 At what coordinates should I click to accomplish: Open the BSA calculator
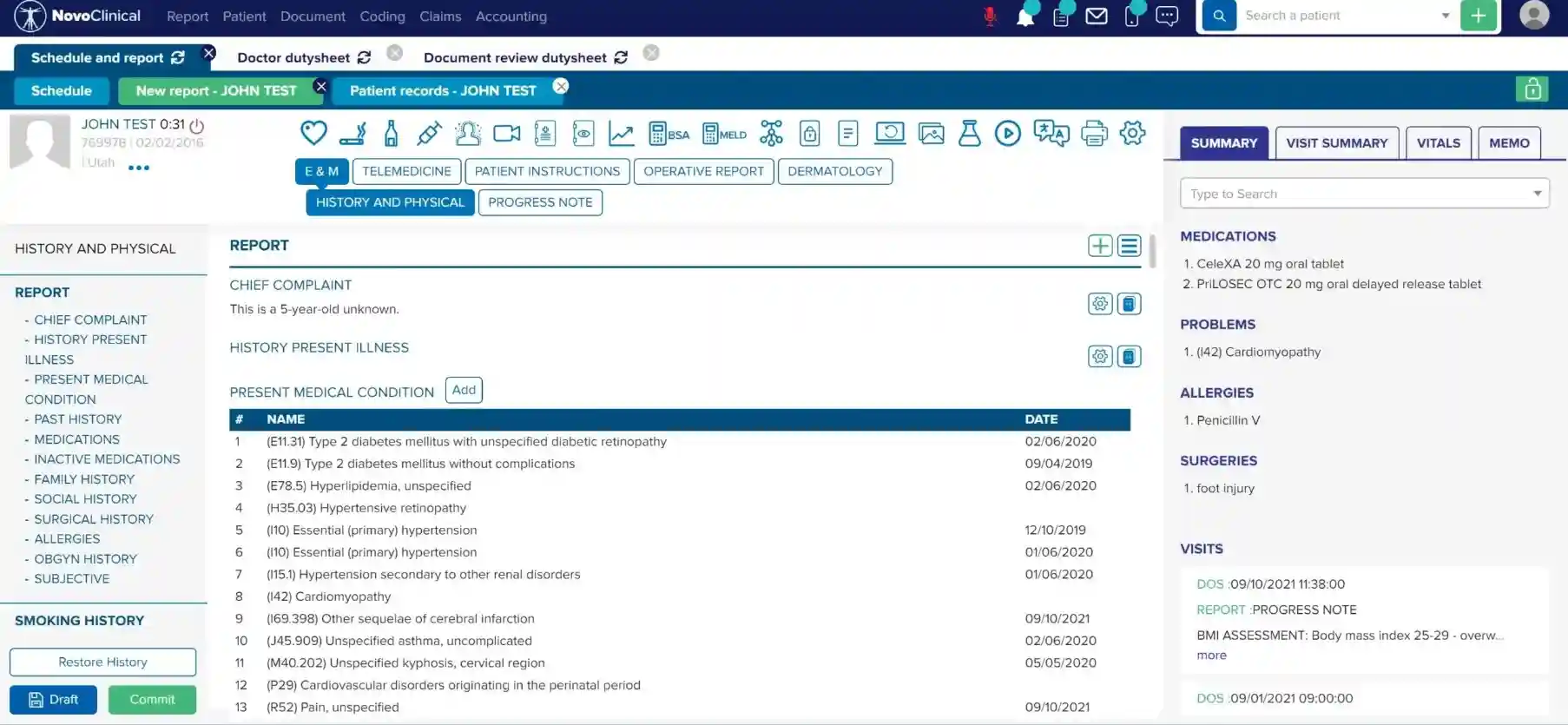pos(669,134)
